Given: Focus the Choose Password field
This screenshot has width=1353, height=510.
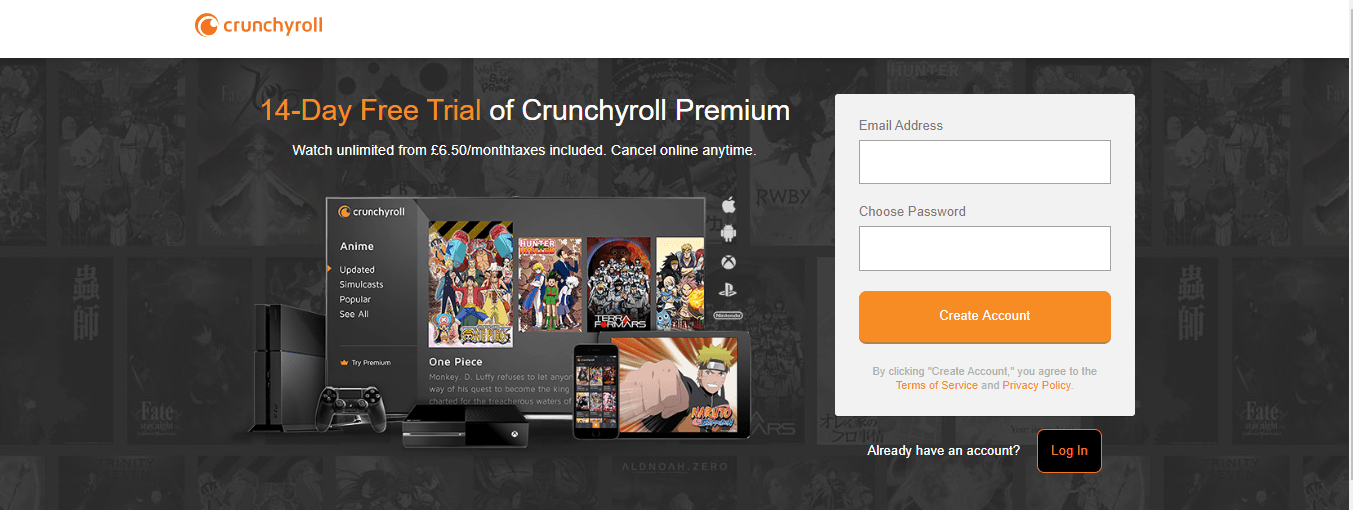Looking at the screenshot, I should 985,248.
